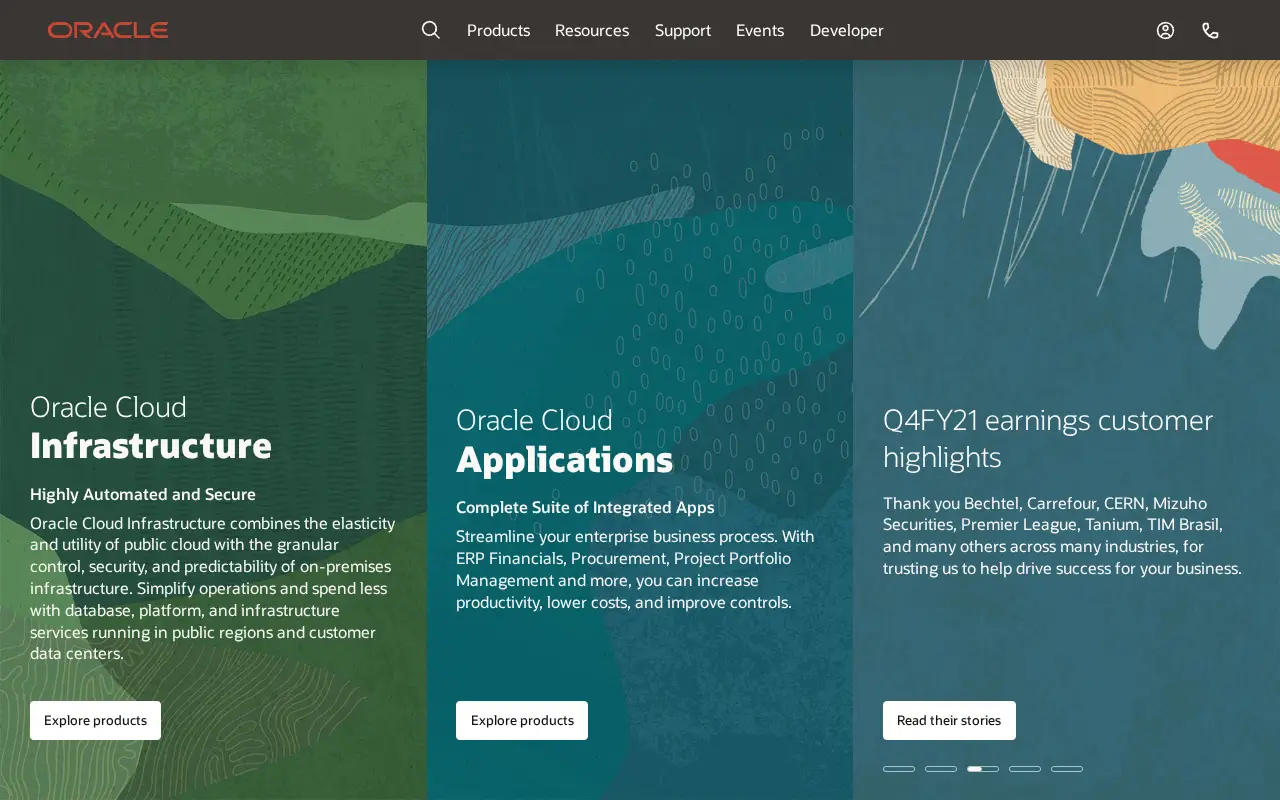Image resolution: width=1280 pixels, height=800 pixels.
Task: Select the fourth carousel slide indicator
Action: coord(1025,769)
